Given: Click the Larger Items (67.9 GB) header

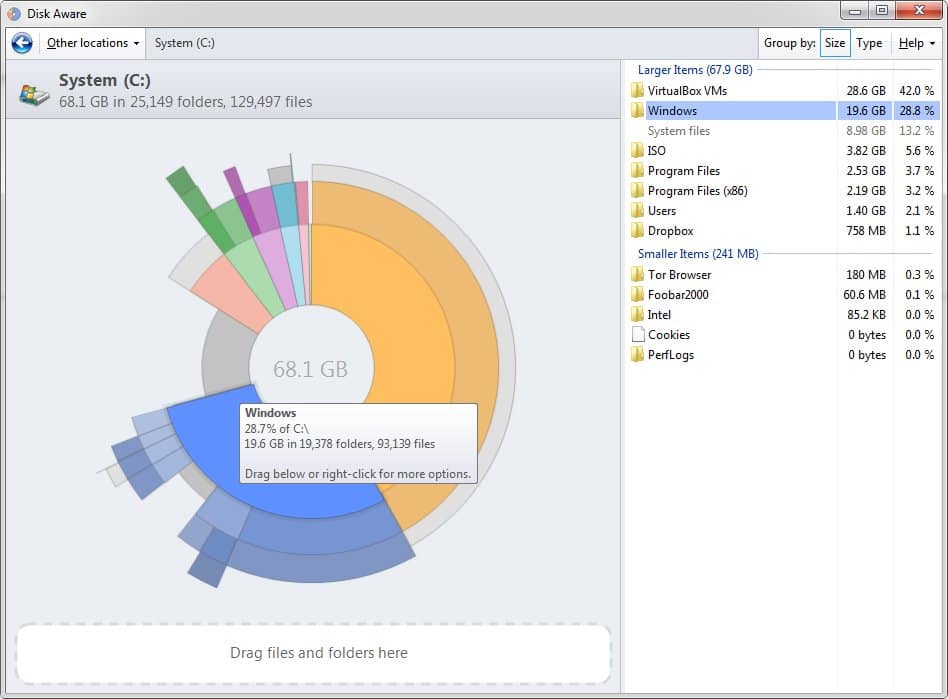Looking at the screenshot, I should coord(695,70).
